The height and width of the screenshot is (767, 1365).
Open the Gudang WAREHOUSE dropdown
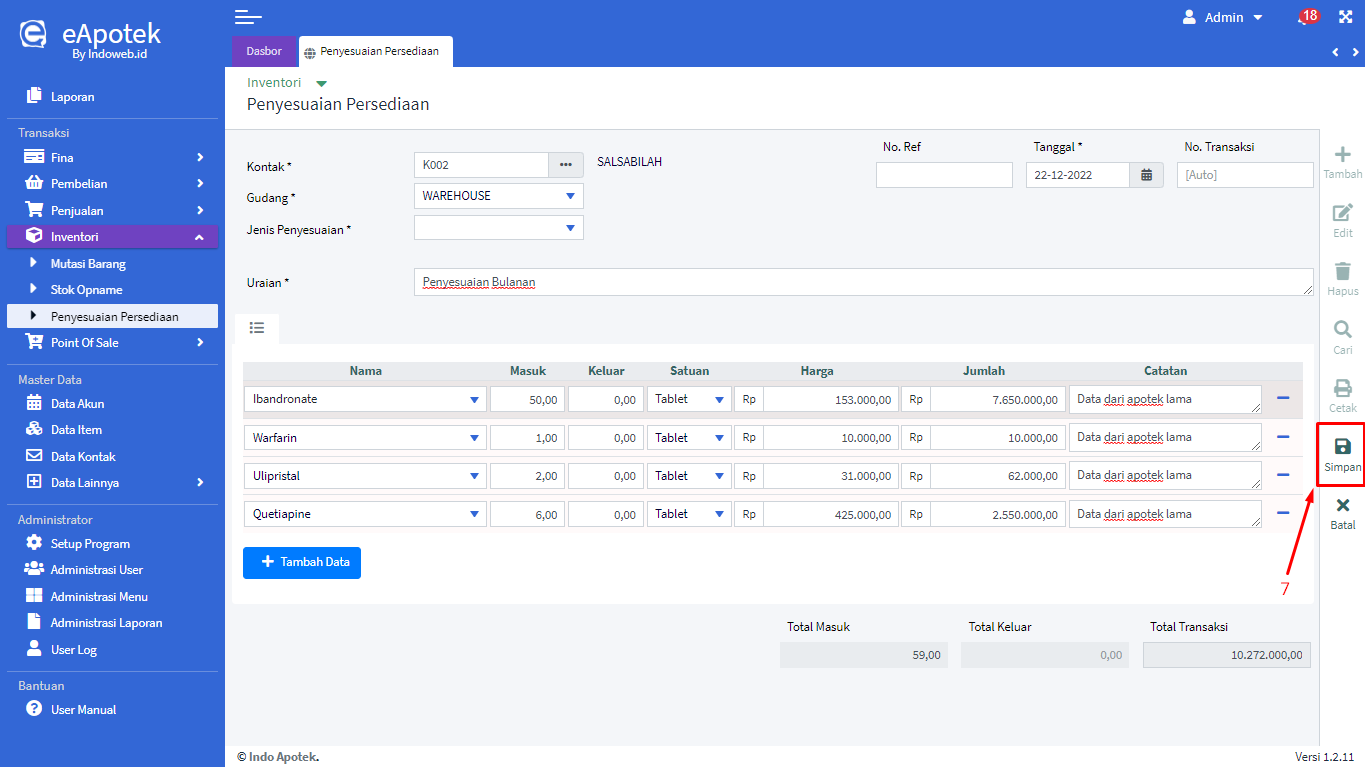point(498,196)
